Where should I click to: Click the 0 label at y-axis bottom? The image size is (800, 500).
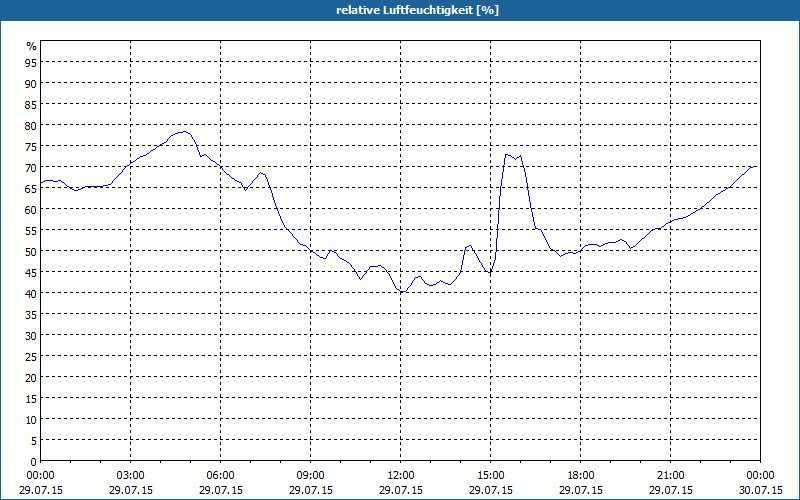(x=33, y=461)
